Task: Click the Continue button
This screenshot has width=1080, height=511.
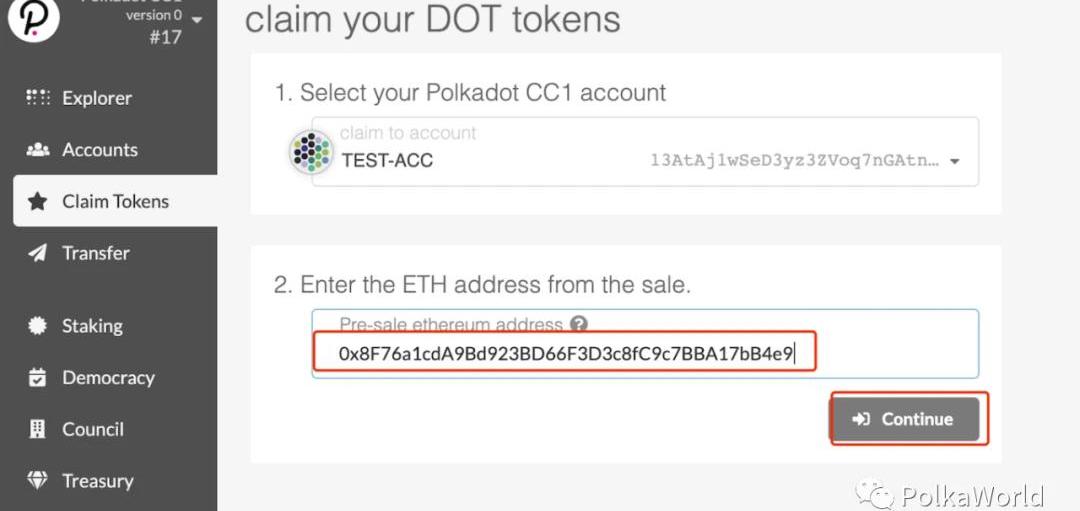Action: point(908,419)
